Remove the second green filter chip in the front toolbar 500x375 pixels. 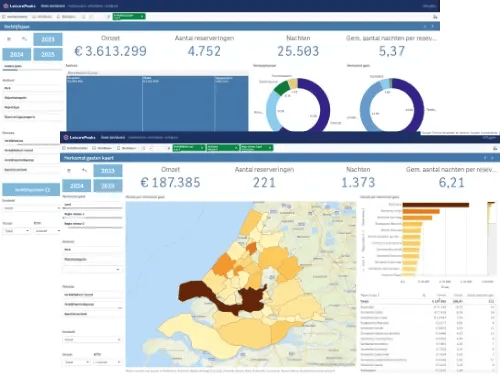(236, 148)
